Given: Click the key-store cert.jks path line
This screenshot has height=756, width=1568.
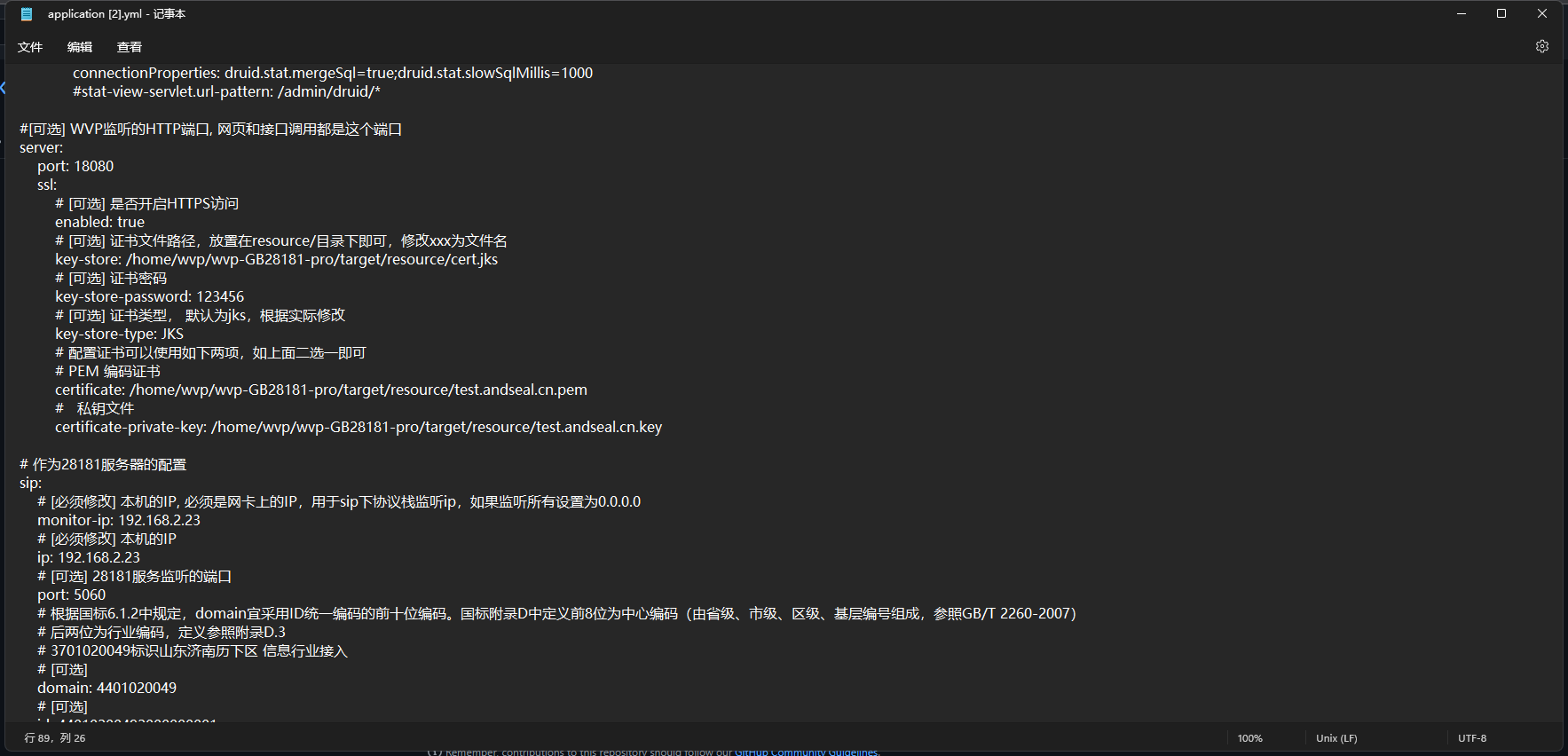Looking at the screenshot, I should coord(276,259).
